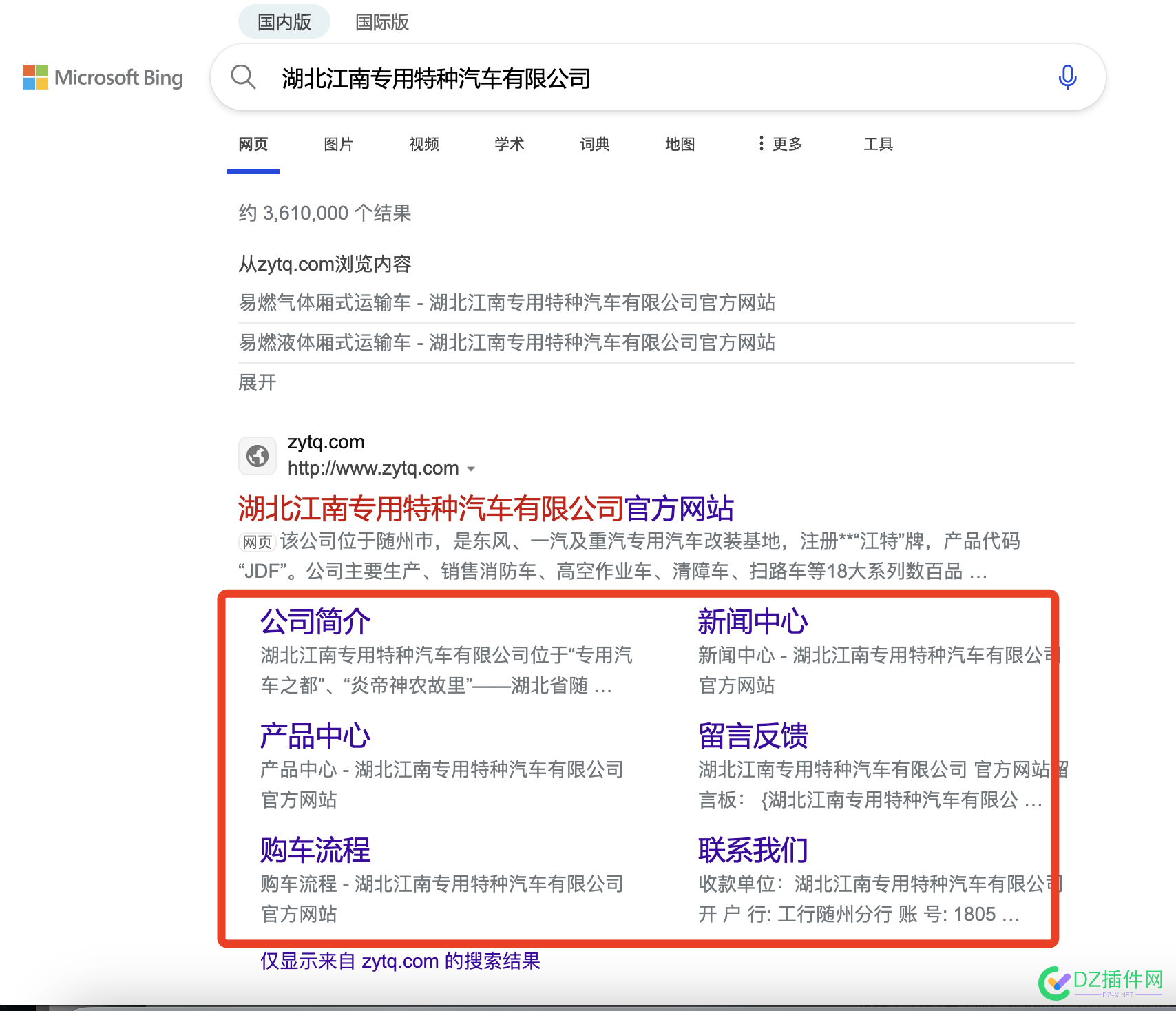Start voice search with microphone icon
This screenshot has width=1176, height=1011.
pyautogui.click(x=1067, y=77)
